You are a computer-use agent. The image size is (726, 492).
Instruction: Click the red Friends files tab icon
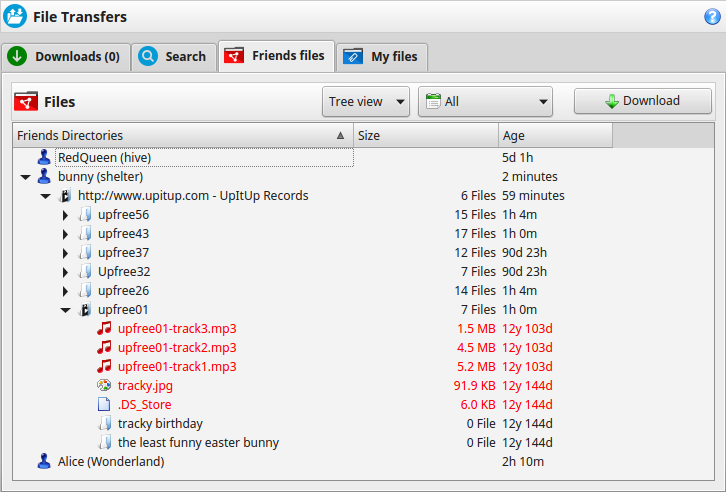[234, 56]
